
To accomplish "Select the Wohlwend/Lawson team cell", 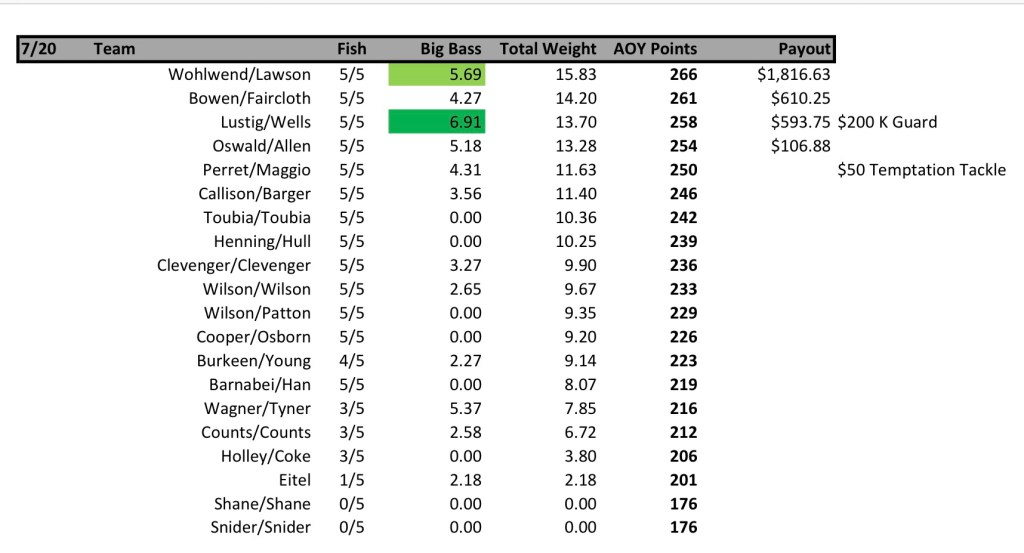I will (239, 74).
